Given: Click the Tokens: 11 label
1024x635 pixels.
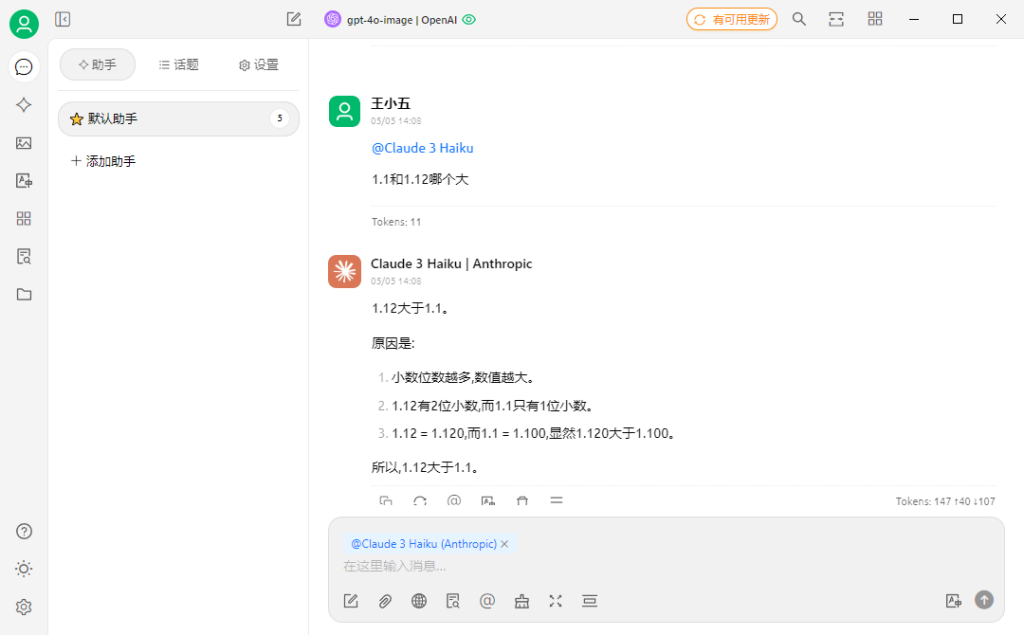Looking at the screenshot, I should point(396,222).
